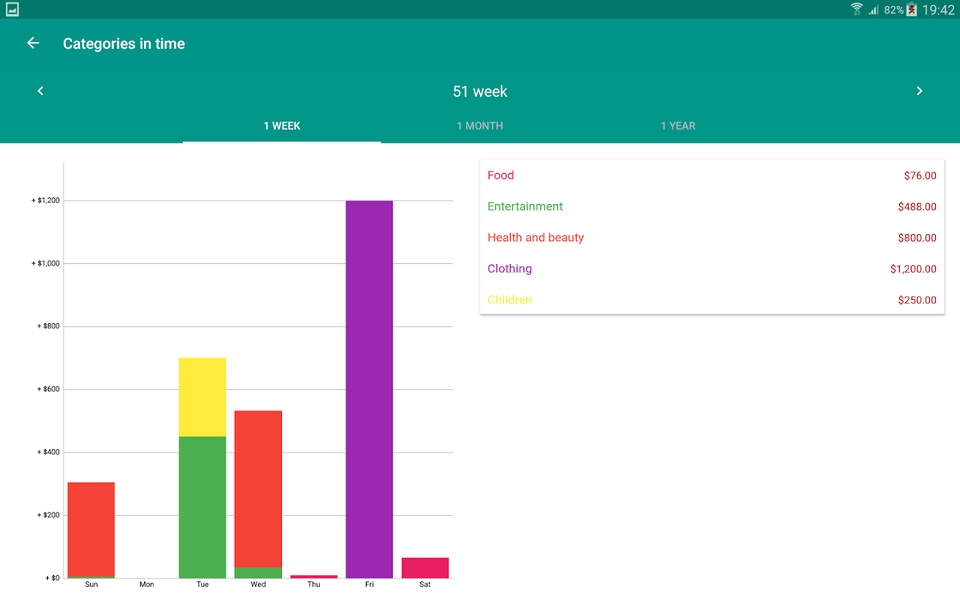
Task: Tap the purple Clothing bar for Friday
Action: (x=369, y=389)
